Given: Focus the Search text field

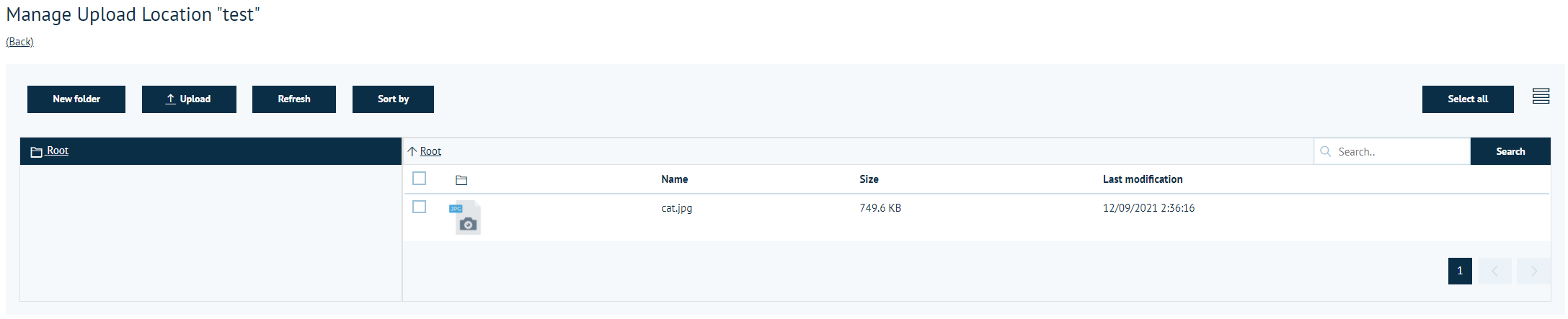Looking at the screenshot, I should 1399,152.
